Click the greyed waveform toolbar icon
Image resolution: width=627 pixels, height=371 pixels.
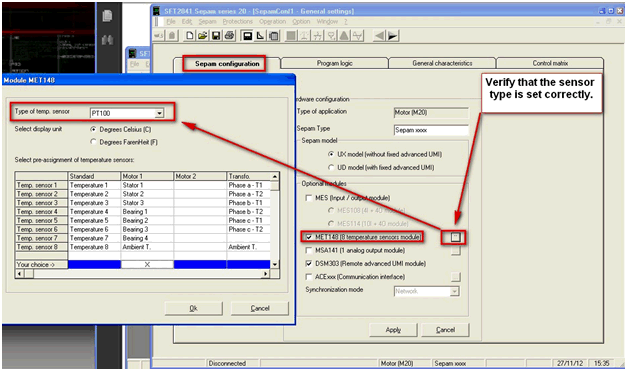pos(357,36)
